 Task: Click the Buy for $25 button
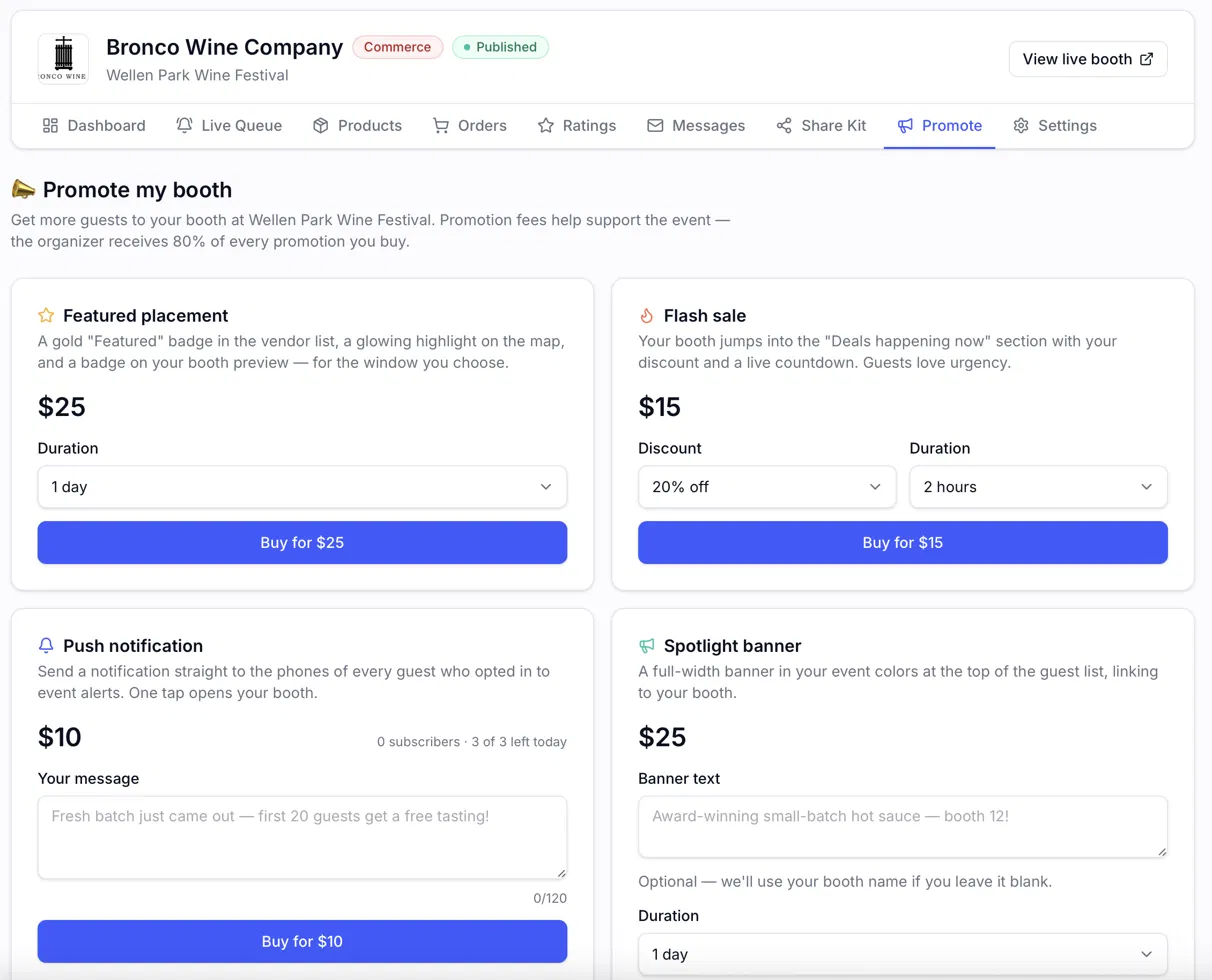(x=302, y=543)
